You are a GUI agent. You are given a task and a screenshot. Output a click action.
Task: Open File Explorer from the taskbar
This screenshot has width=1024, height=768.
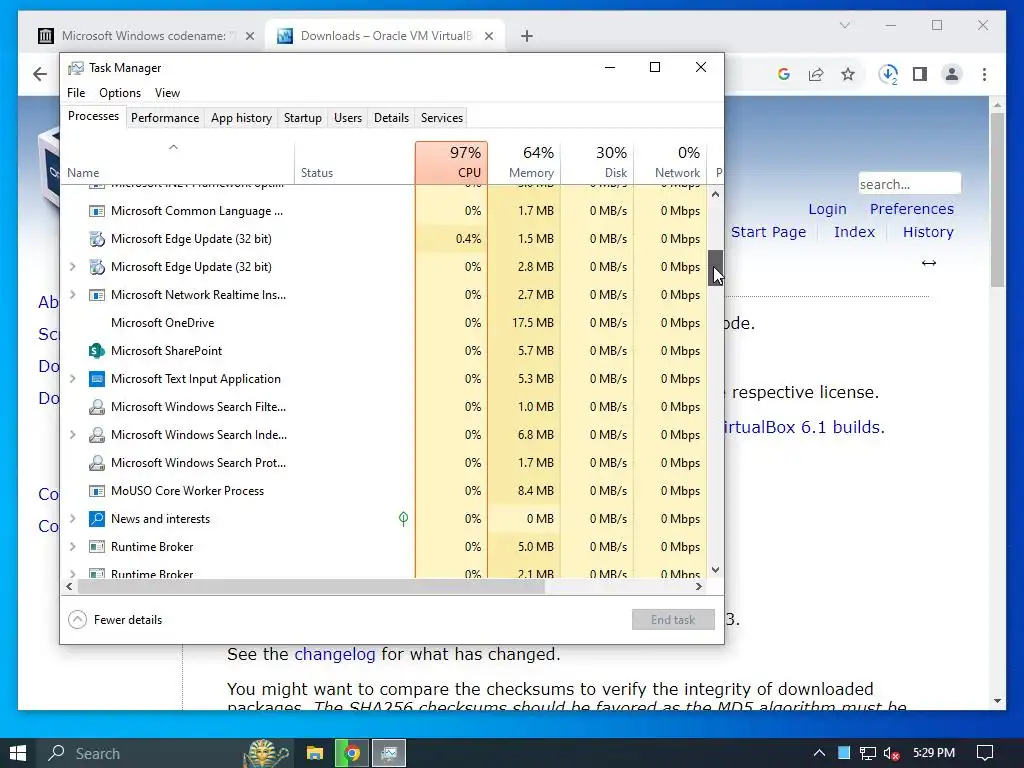315,753
